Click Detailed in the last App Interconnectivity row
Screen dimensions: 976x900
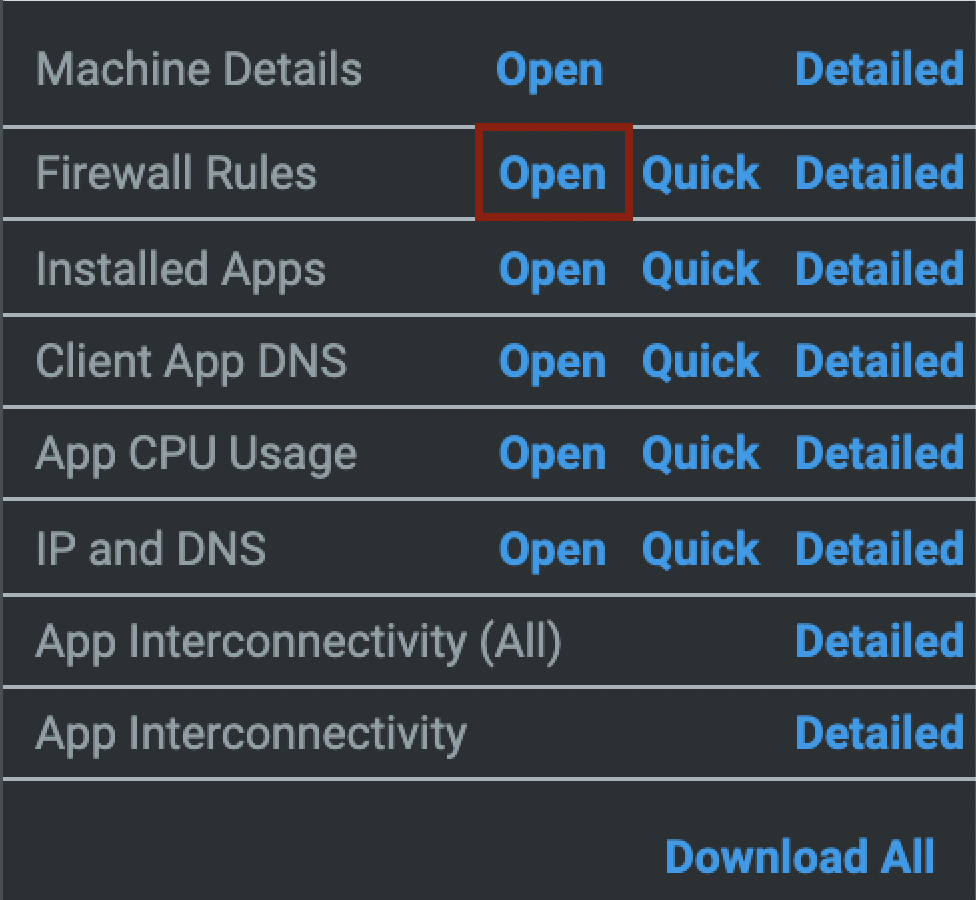pos(879,733)
